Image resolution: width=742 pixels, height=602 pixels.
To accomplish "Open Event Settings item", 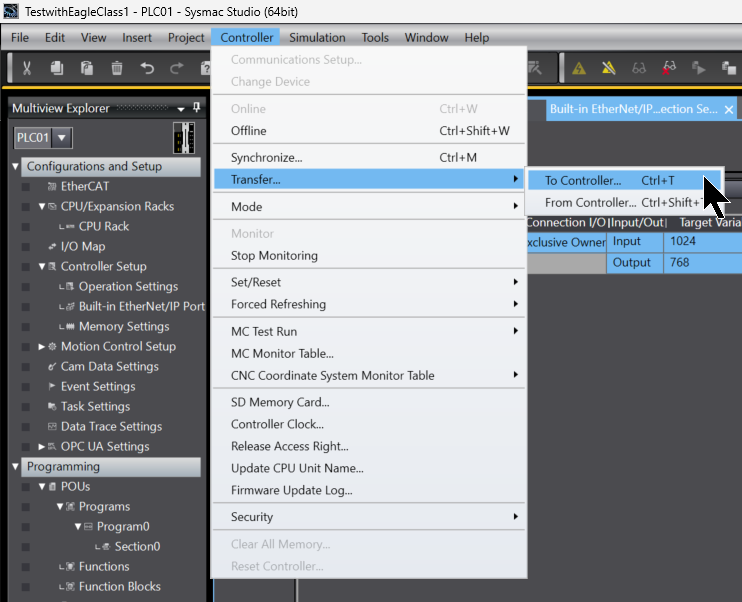I will click(x=98, y=387).
